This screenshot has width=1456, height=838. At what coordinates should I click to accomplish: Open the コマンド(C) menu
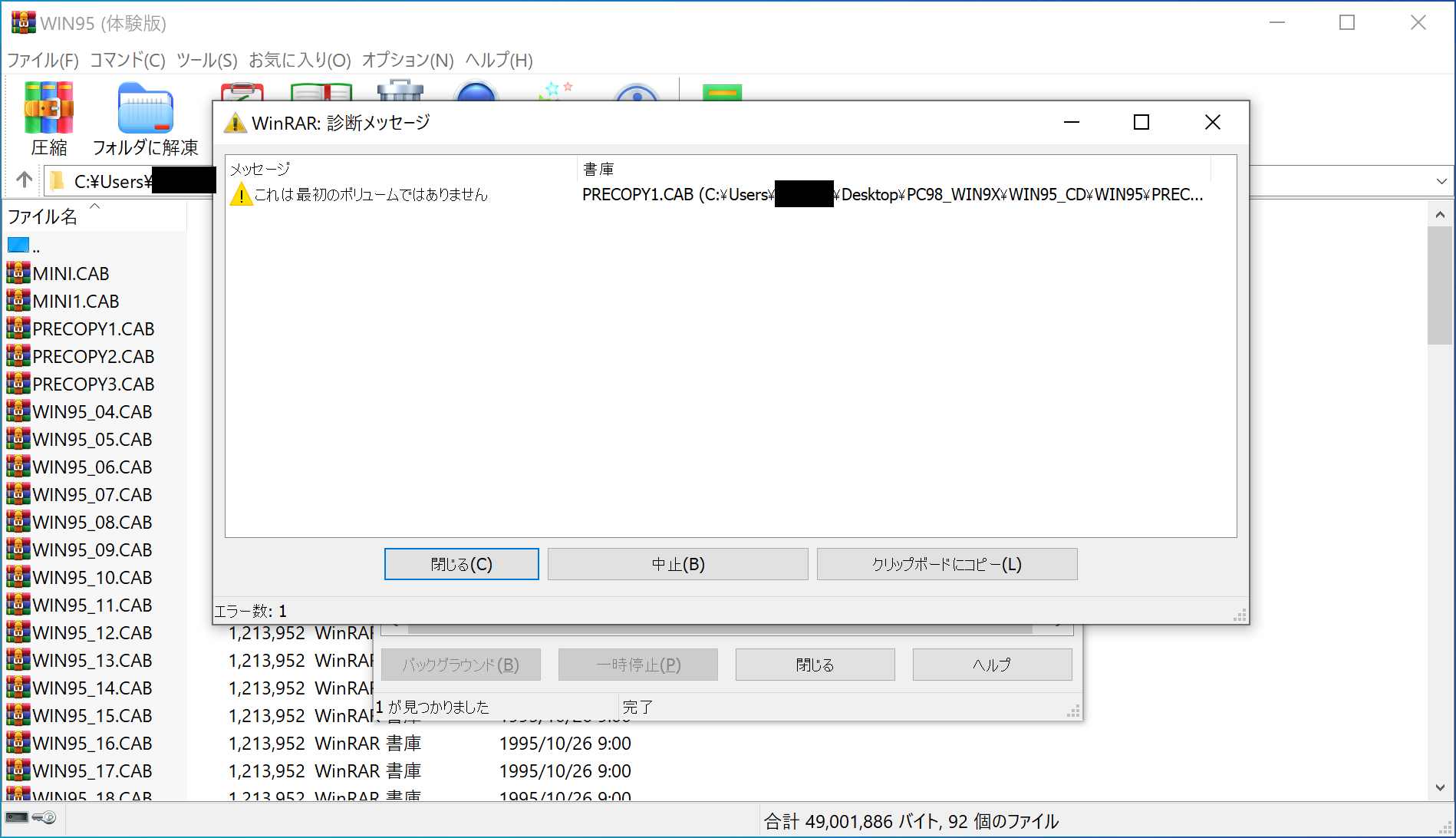click(x=127, y=60)
